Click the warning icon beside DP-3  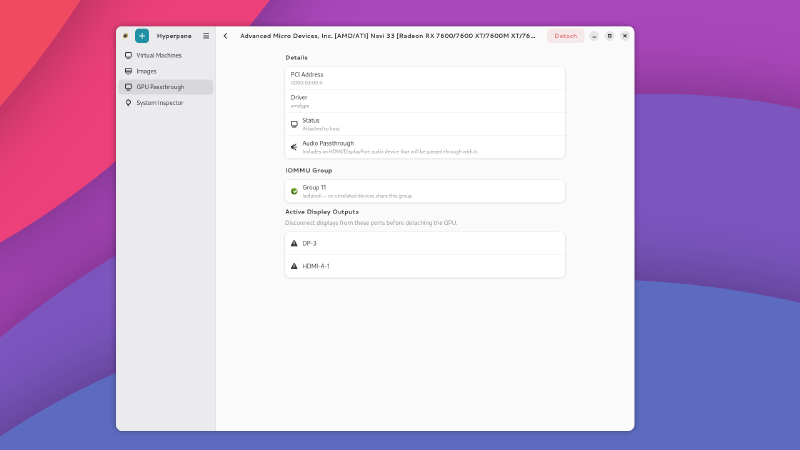[294, 243]
